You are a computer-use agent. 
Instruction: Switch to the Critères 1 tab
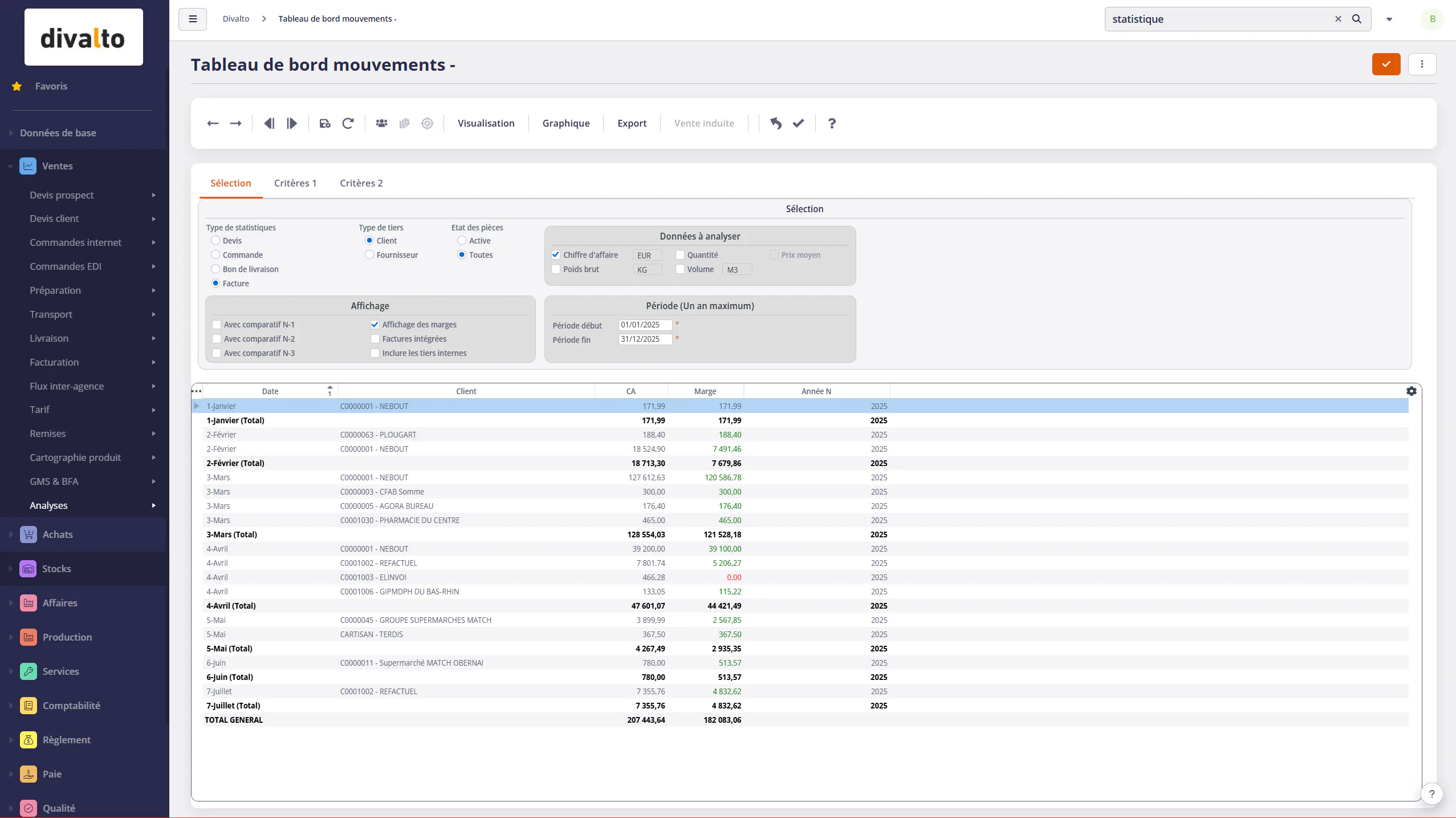(x=295, y=183)
